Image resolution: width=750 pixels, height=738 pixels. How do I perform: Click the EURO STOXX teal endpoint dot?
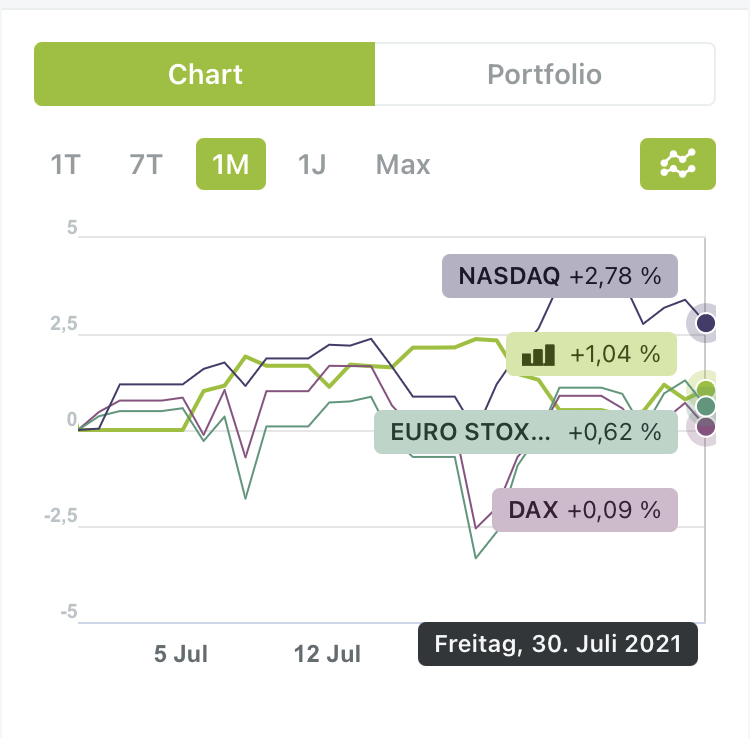pos(706,406)
